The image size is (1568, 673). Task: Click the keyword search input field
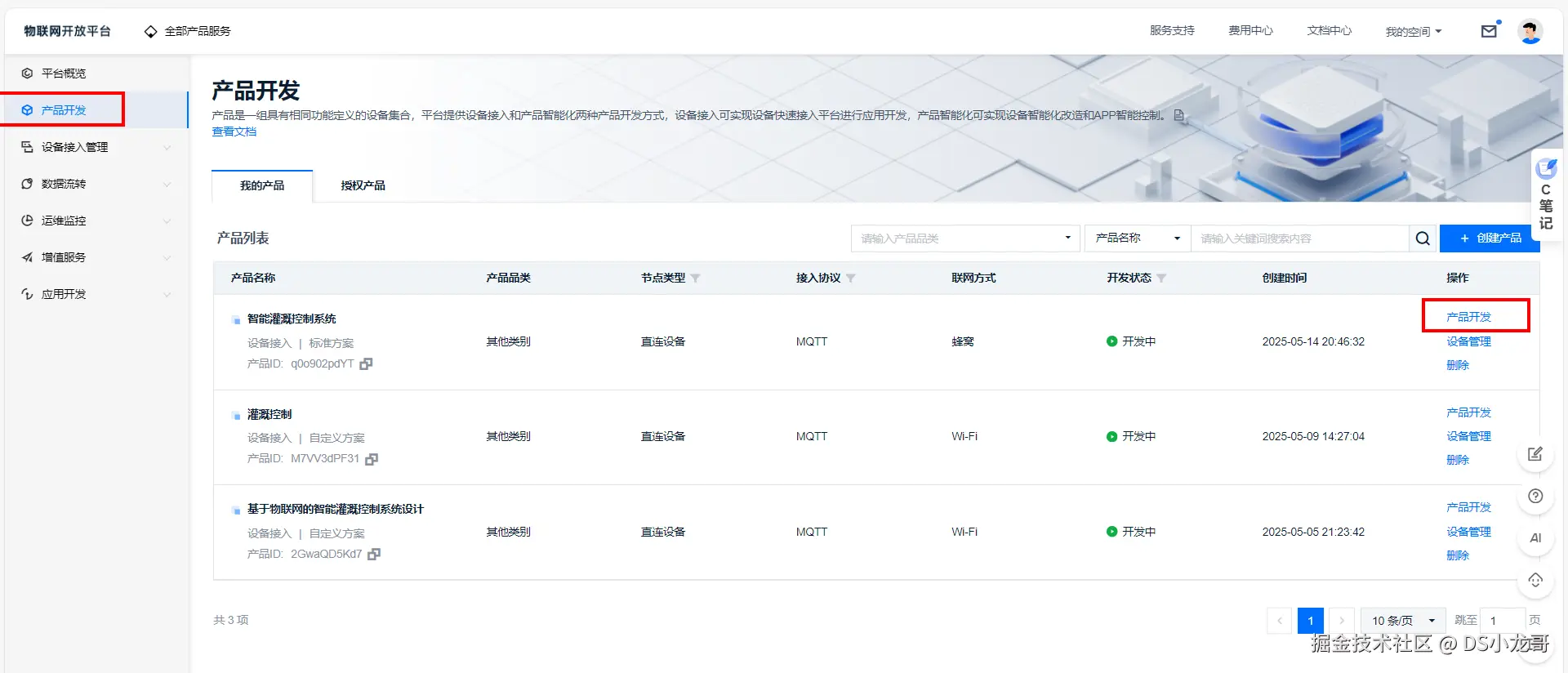pos(1300,238)
